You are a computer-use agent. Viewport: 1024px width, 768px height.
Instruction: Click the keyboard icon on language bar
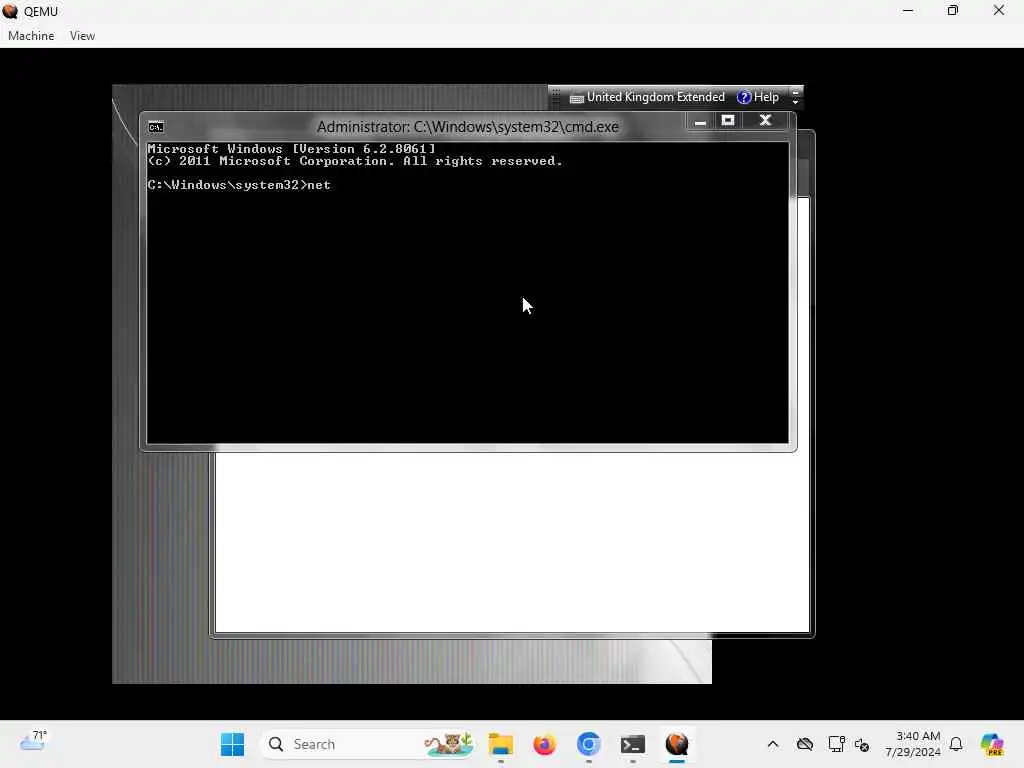point(576,98)
